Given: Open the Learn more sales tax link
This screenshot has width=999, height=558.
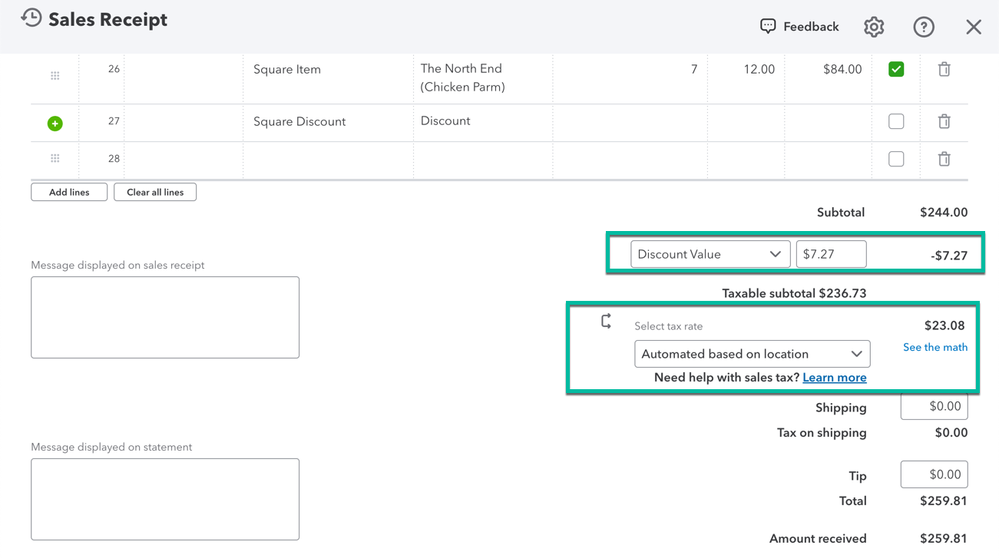Looking at the screenshot, I should coord(834,378).
